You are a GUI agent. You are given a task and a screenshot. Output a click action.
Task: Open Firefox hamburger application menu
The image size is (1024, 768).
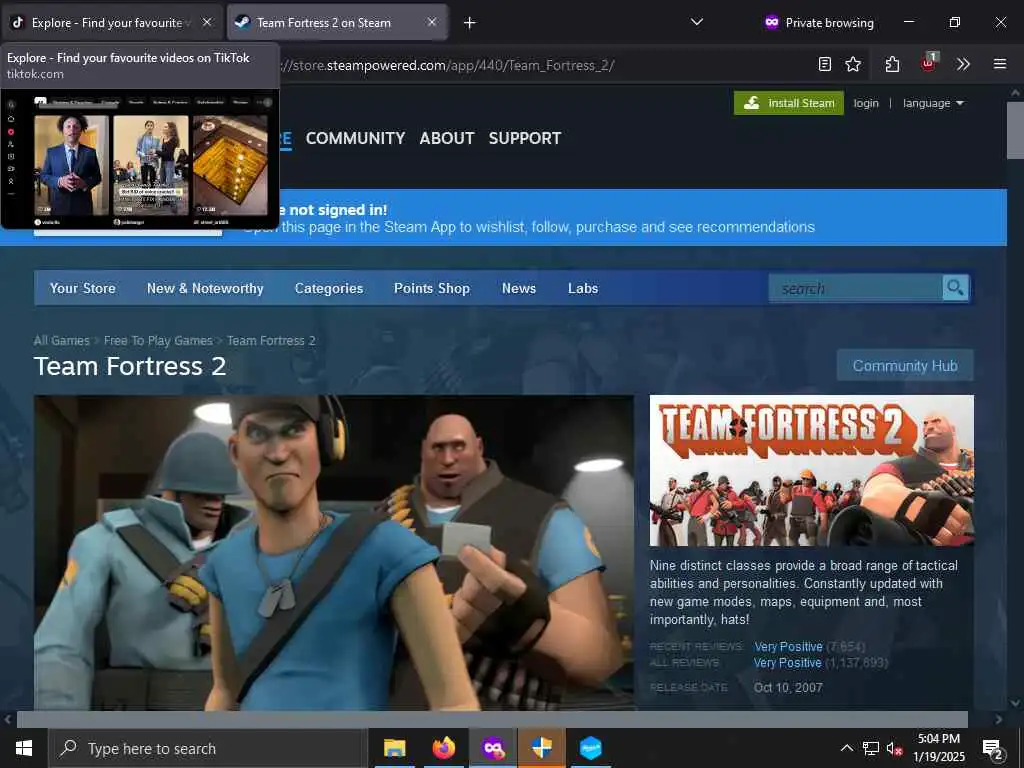pos(1000,64)
